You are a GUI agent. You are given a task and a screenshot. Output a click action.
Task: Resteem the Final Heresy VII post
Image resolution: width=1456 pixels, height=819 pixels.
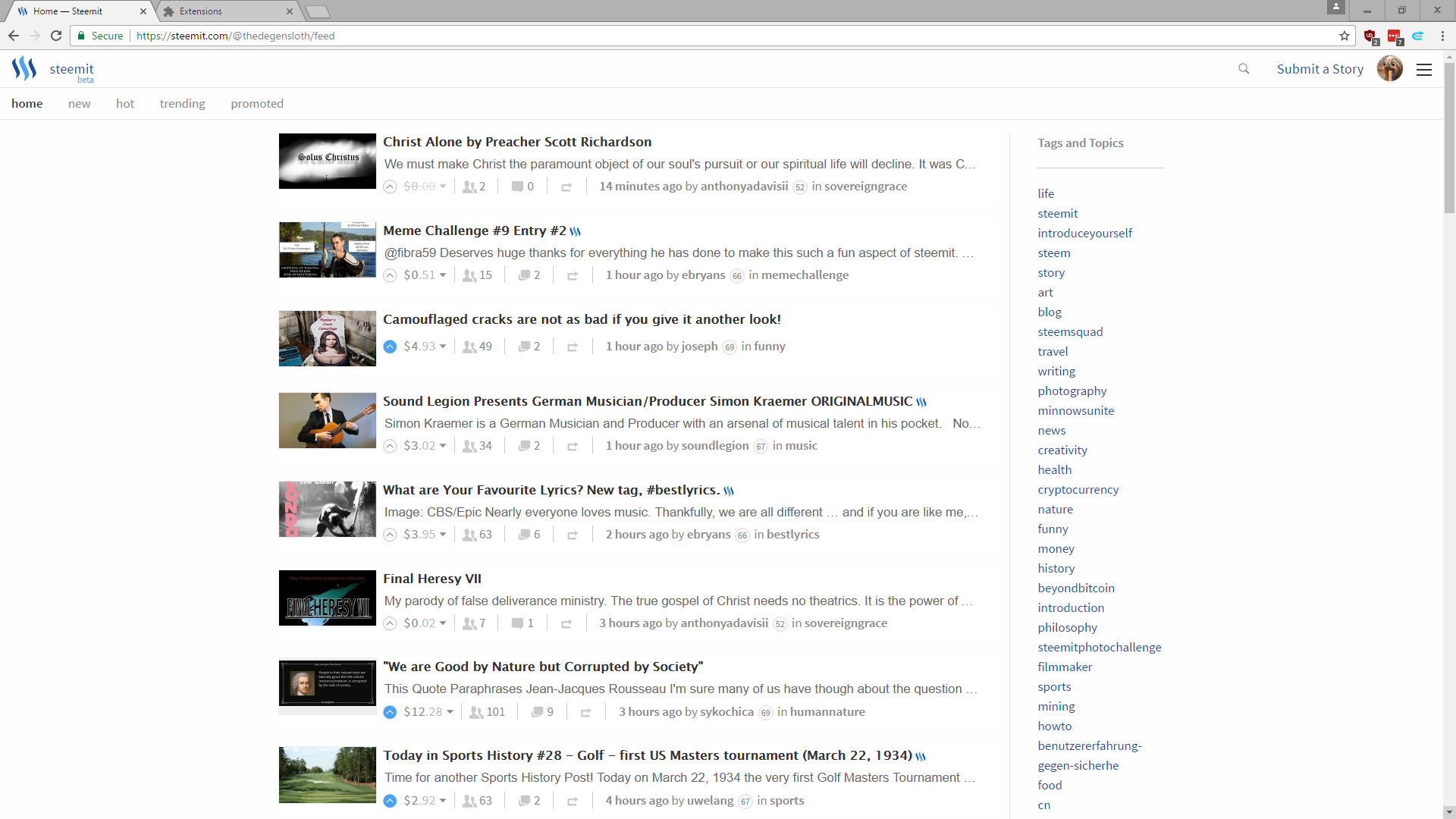click(566, 624)
